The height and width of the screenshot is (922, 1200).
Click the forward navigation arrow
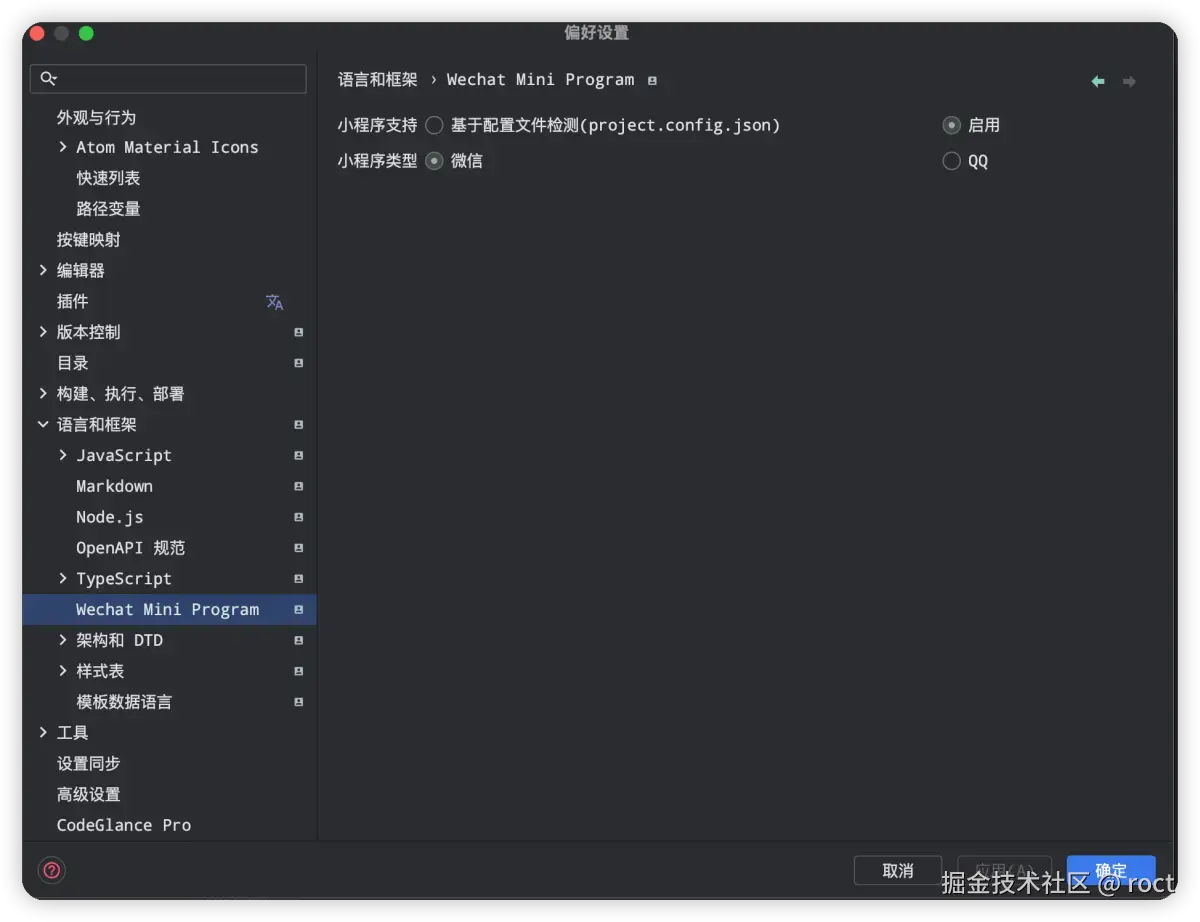(x=1129, y=81)
